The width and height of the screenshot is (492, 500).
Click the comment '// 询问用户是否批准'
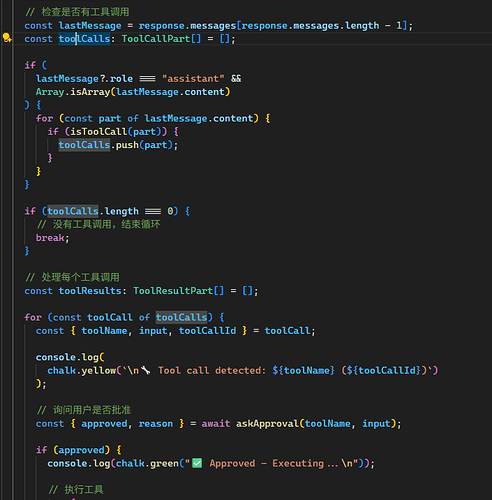[84, 410]
